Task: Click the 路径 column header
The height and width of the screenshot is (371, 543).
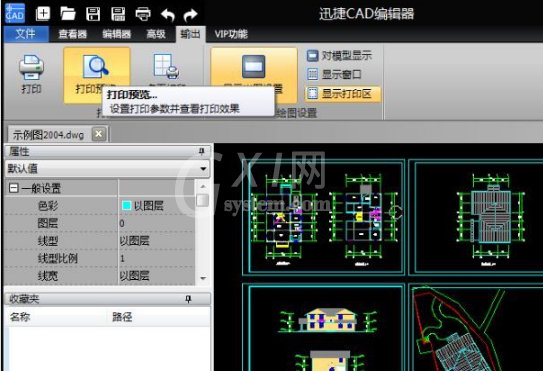Action: (x=122, y=317)
